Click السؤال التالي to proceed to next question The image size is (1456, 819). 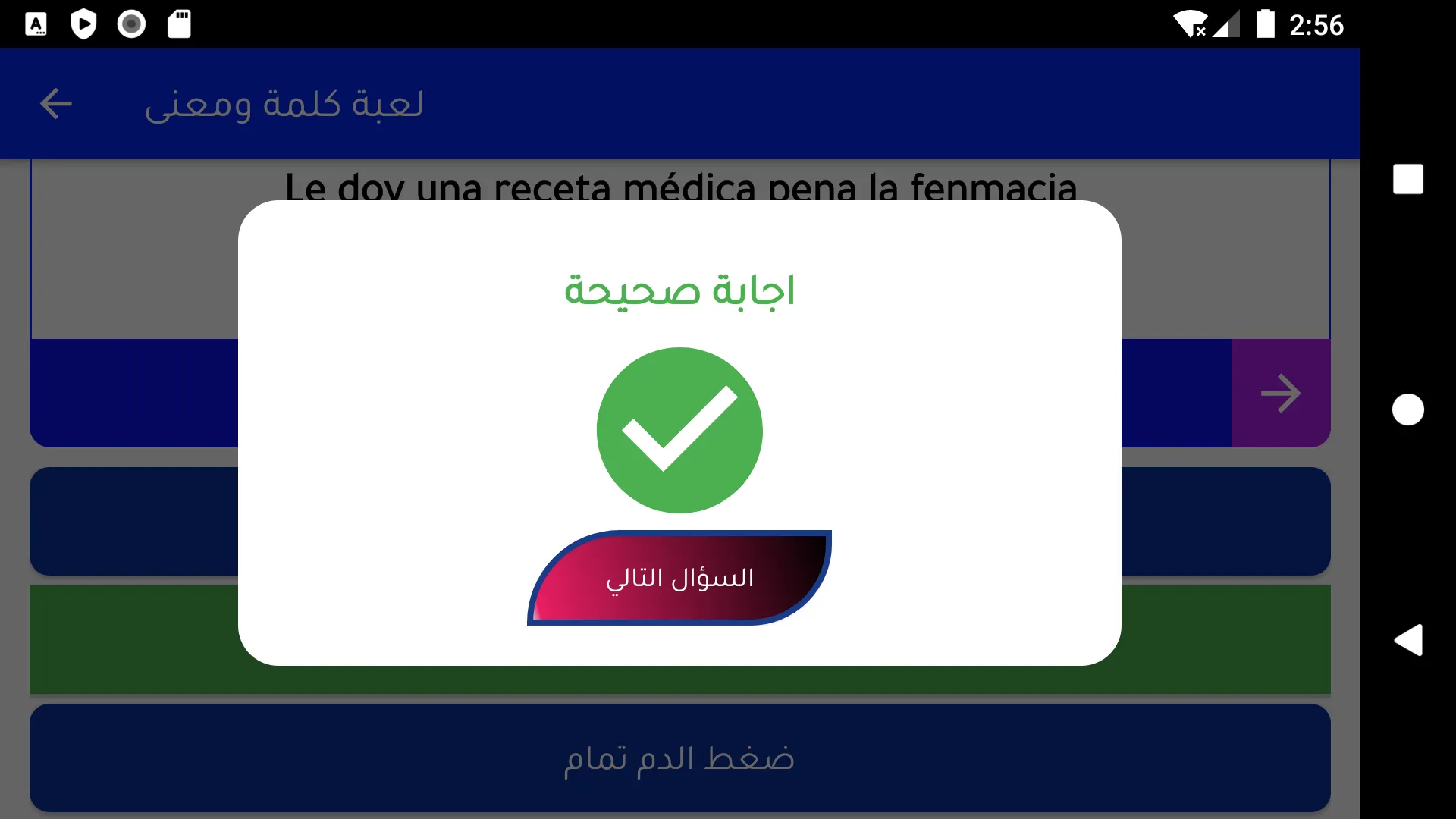(680, 577)
